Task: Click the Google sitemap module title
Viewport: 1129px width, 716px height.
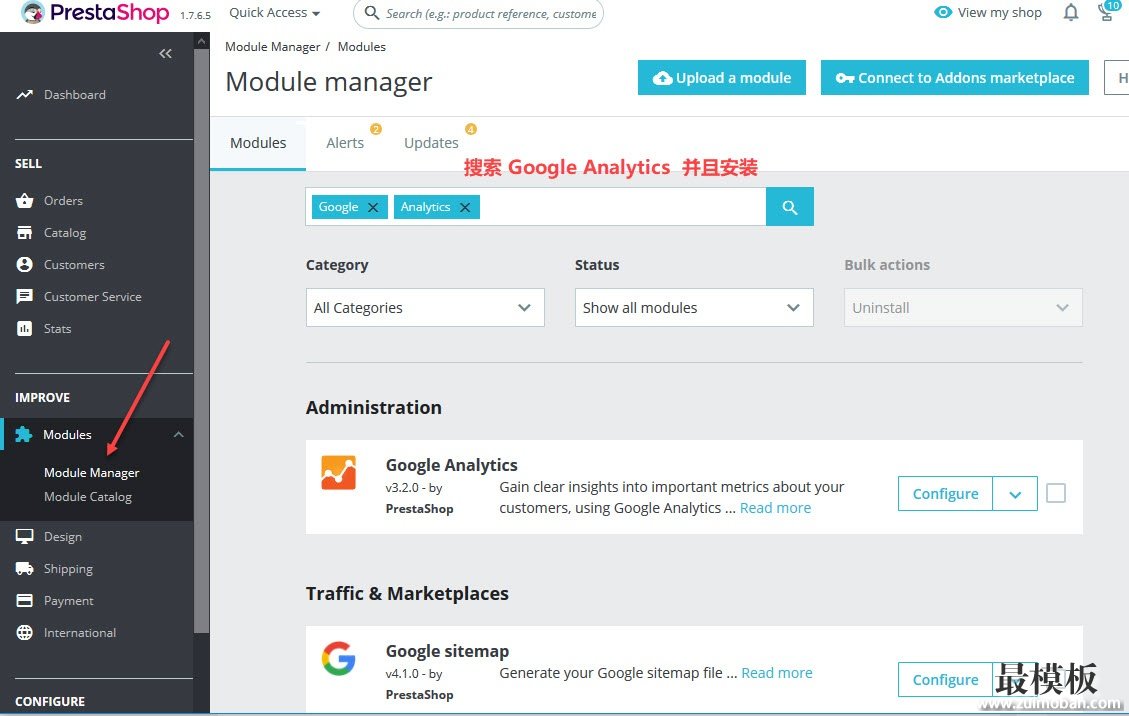Action: tap(447, 651)
